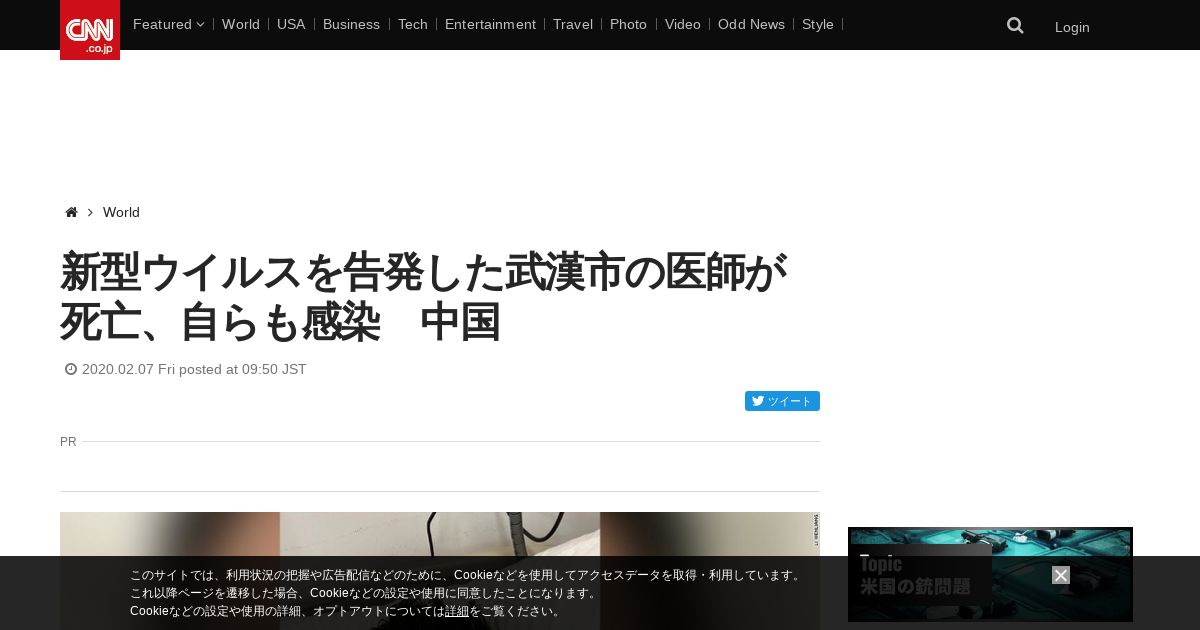Open the Travel section
This screenshot has width=1200, height=630.
tap(573, 24)
